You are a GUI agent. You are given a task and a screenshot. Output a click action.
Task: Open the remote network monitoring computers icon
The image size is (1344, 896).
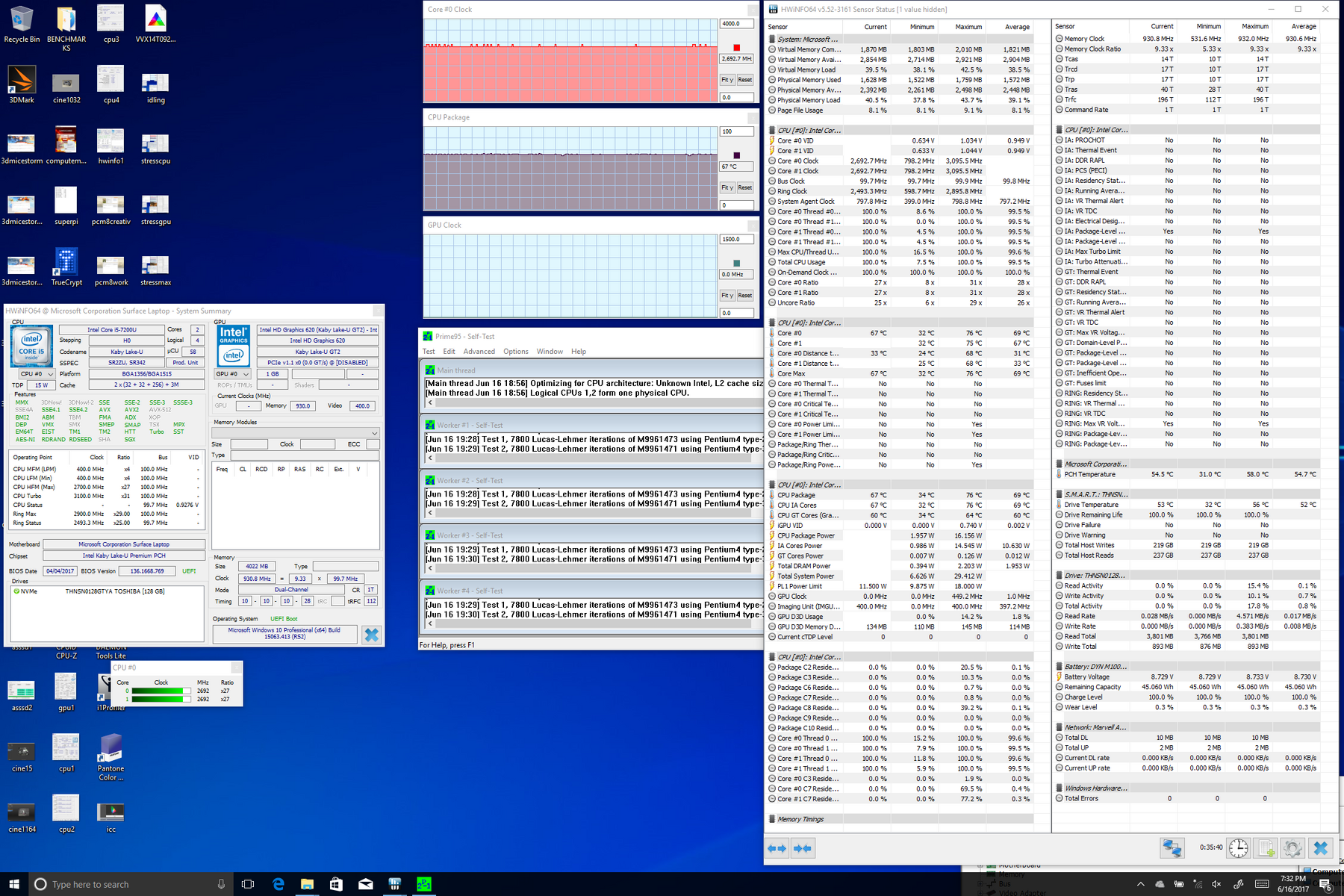[1172, 848]
